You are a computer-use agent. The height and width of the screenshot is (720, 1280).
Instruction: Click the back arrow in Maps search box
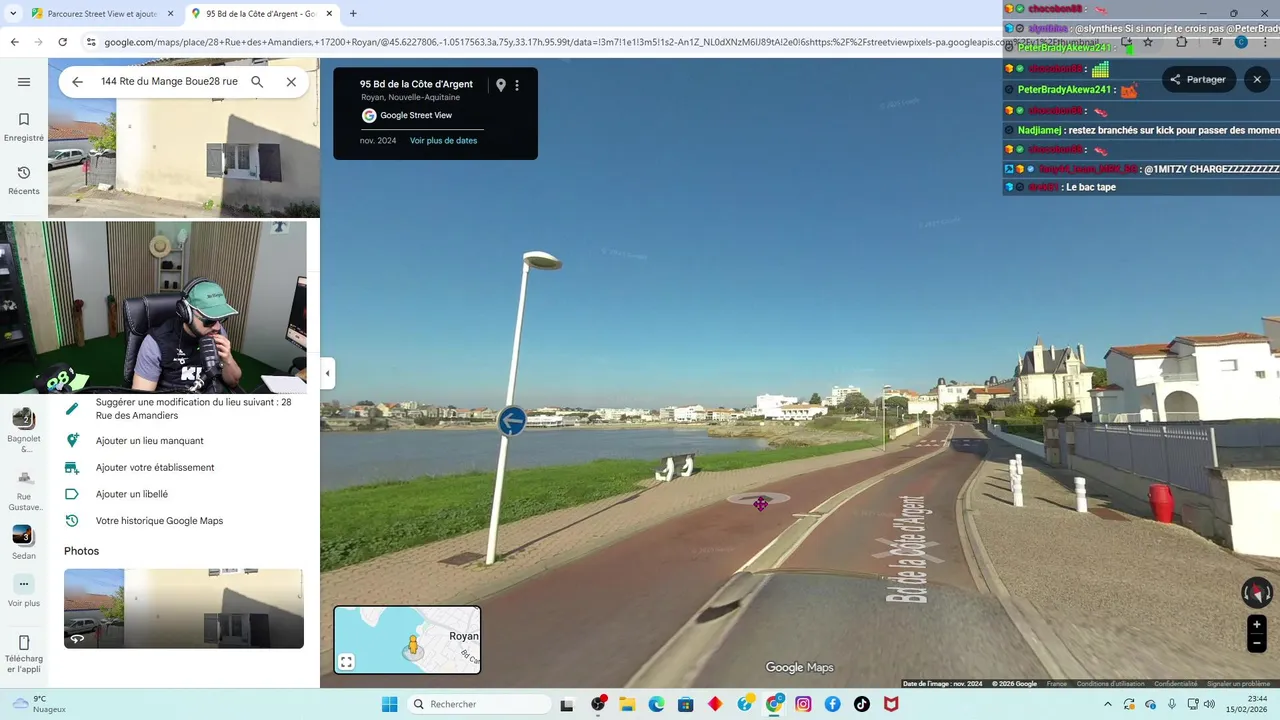[77, 82]
